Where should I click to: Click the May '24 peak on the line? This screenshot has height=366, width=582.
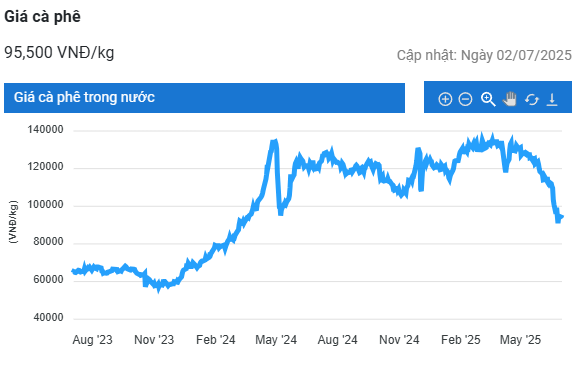coord(274,142)
